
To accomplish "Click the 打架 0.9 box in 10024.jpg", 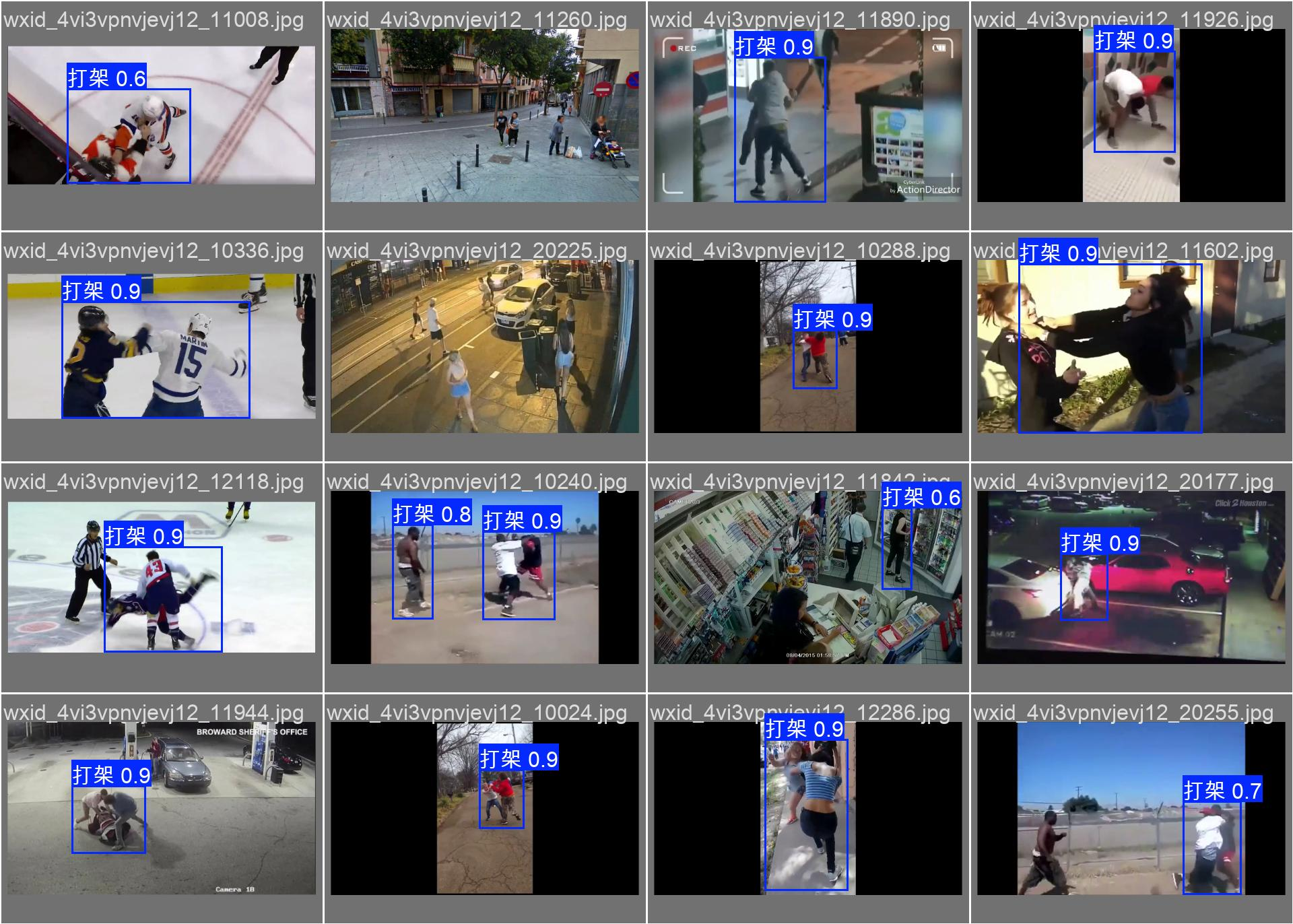I will click(501, 799).
